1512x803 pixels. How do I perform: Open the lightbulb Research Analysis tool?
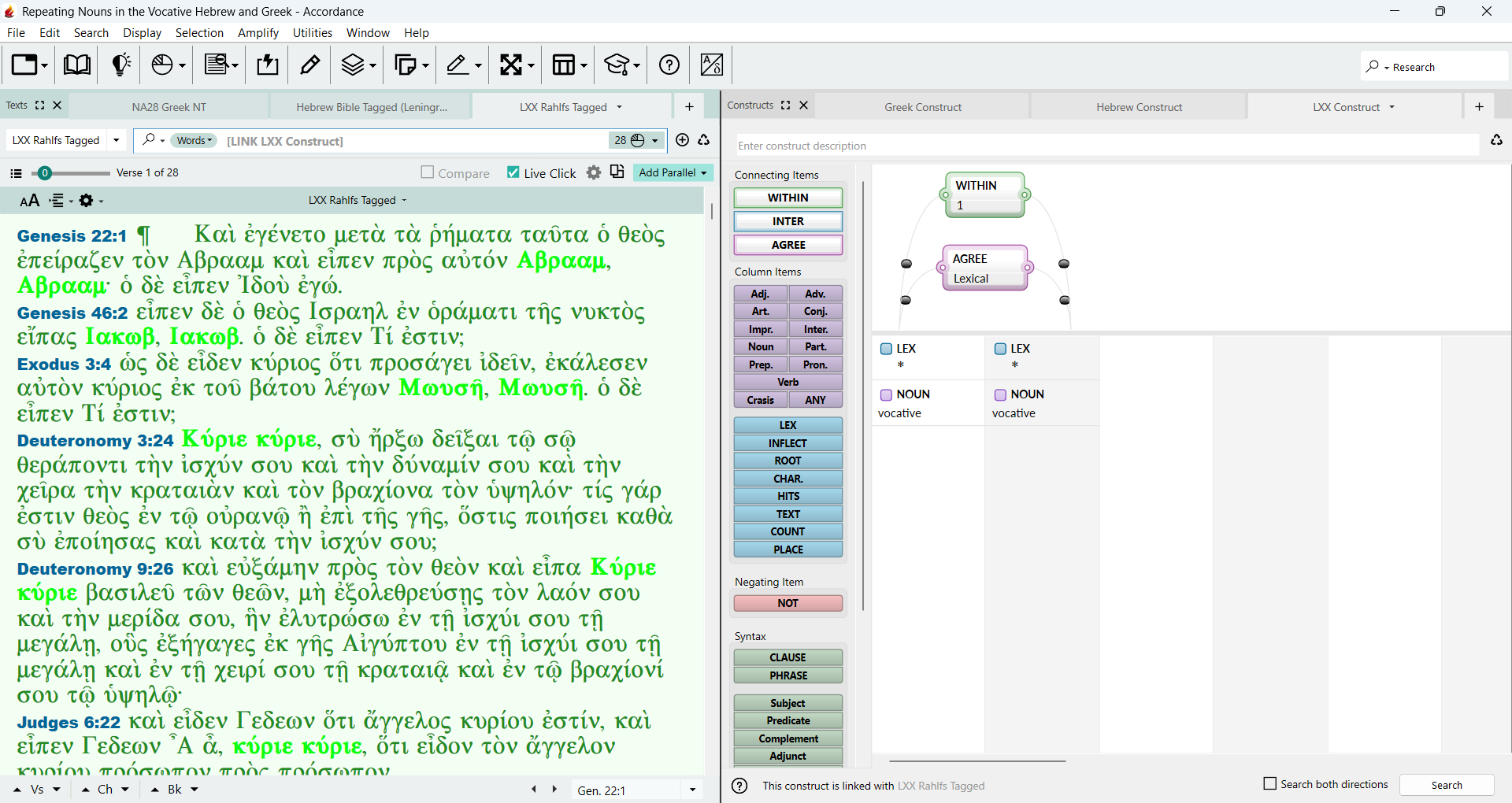click(x=120, y=65)
